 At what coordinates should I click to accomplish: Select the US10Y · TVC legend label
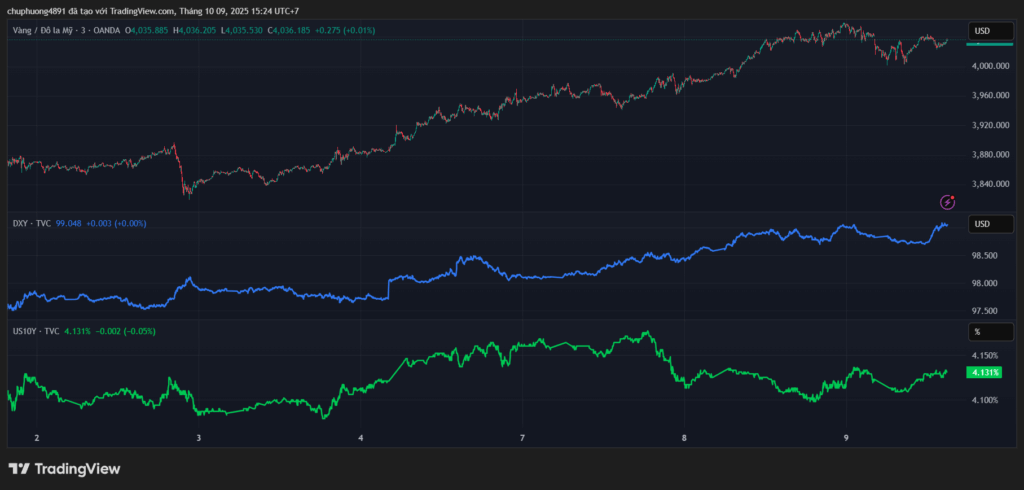[36, 331]
